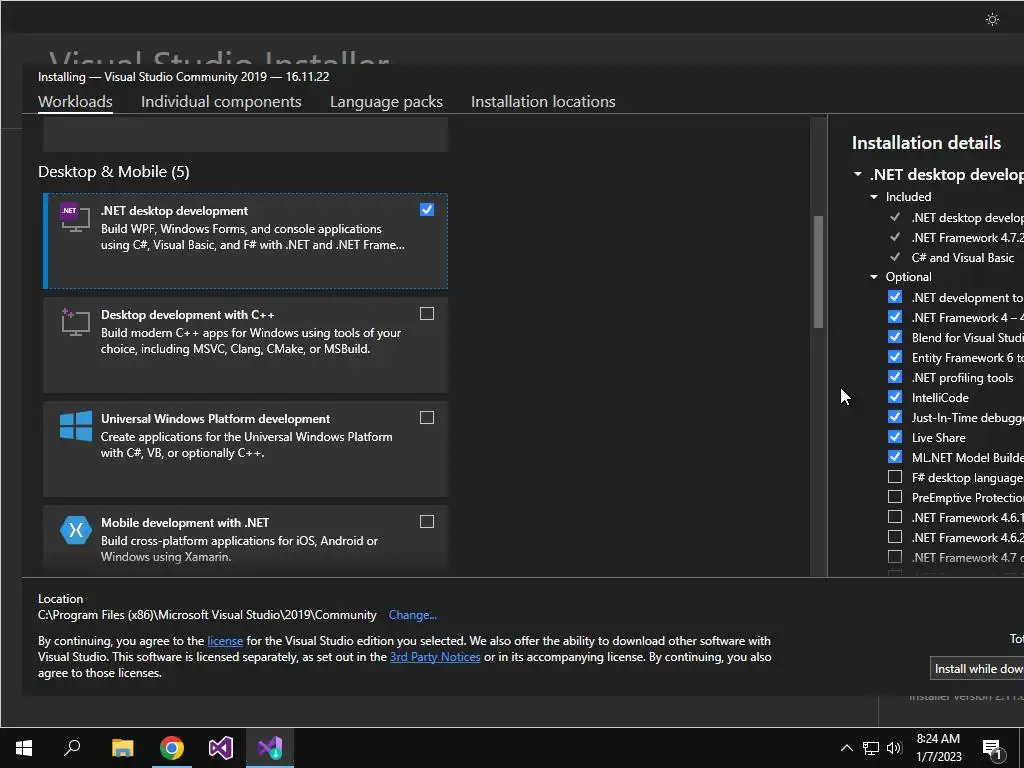Open network status tray icon
Image resolution: width=1024 pixels, height=768 pixels.
(x=871, y=748)
